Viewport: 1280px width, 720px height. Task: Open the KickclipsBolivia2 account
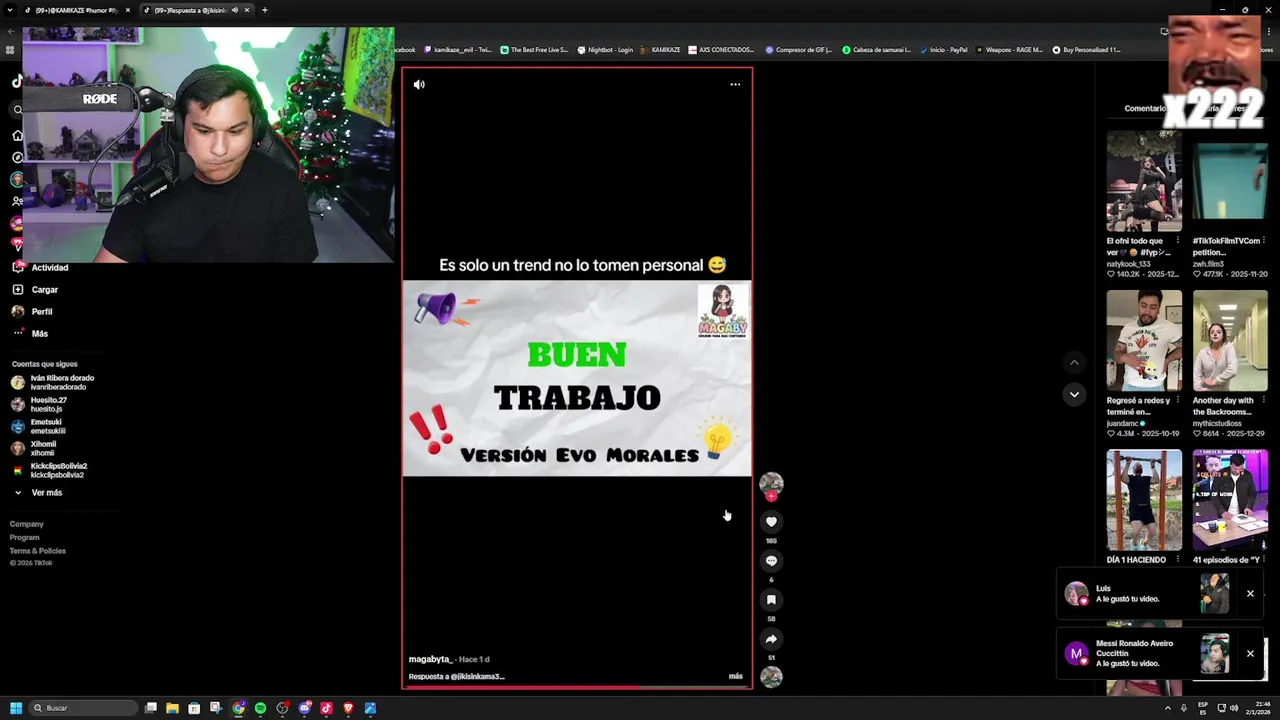point(49,470)
